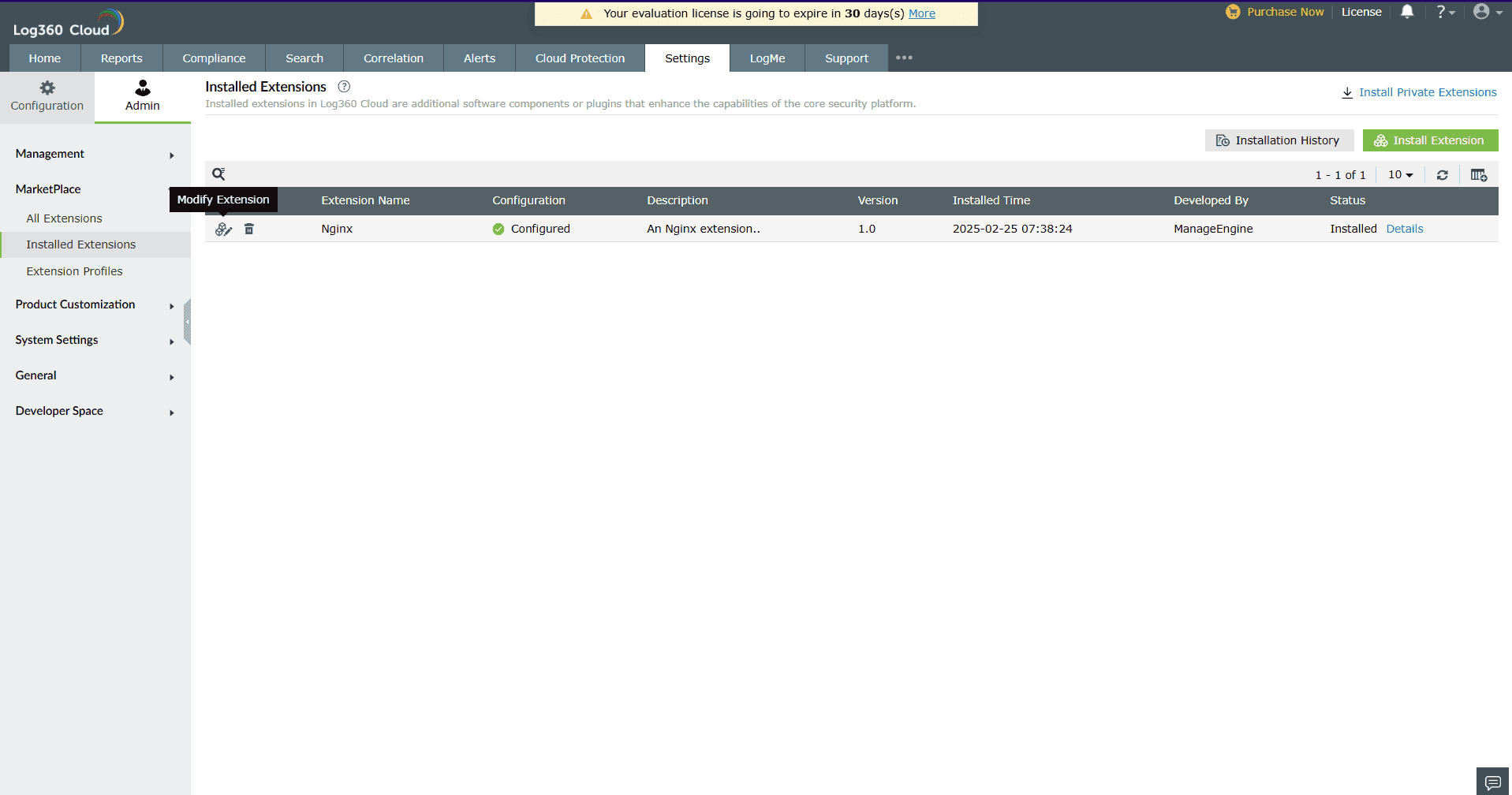This screenshot has height=795, width=1512.
Task: Click the Configuration column header
Action: (528, 200)
